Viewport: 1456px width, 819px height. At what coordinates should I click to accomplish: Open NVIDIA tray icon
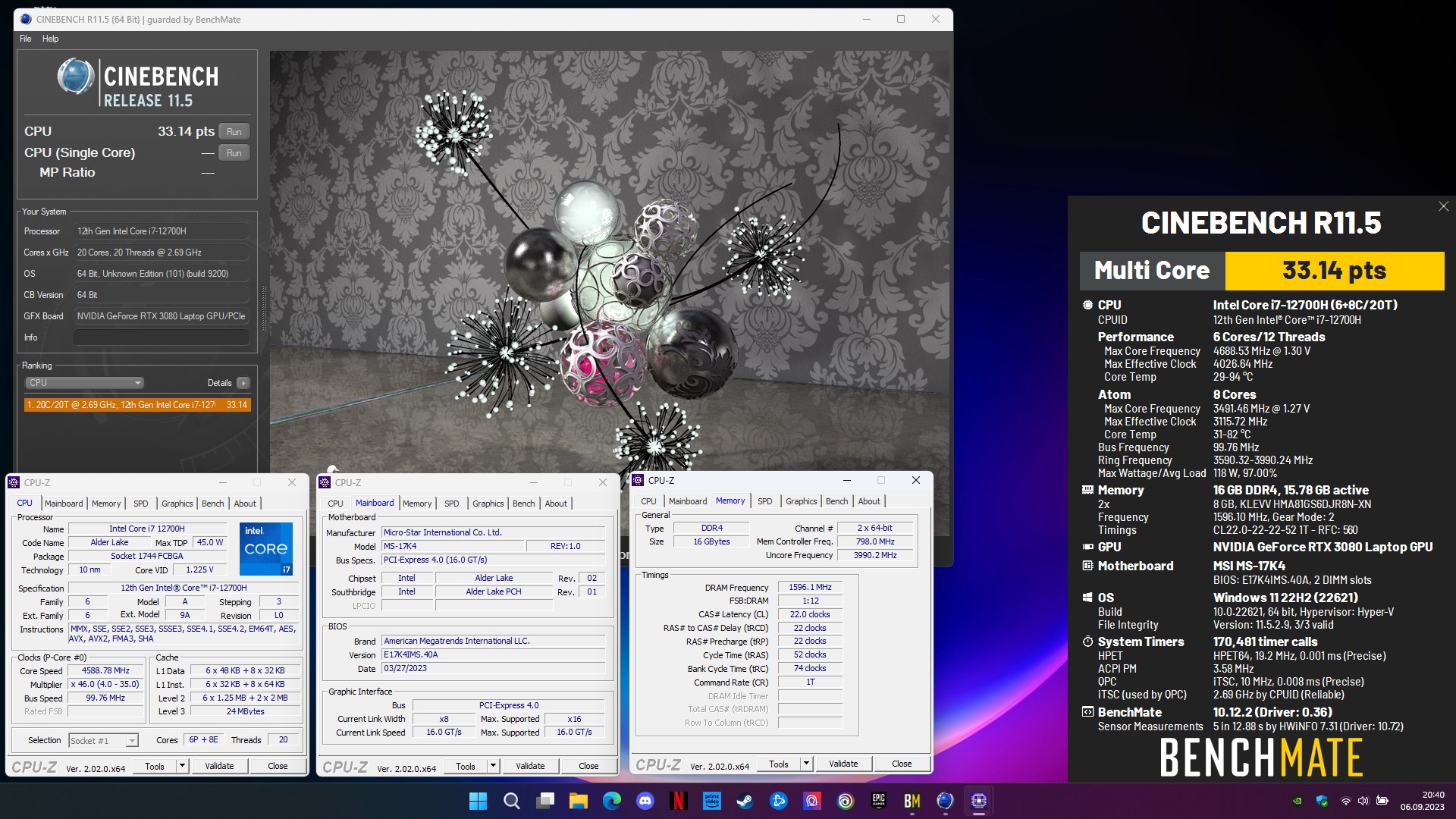coord(1298,801)
